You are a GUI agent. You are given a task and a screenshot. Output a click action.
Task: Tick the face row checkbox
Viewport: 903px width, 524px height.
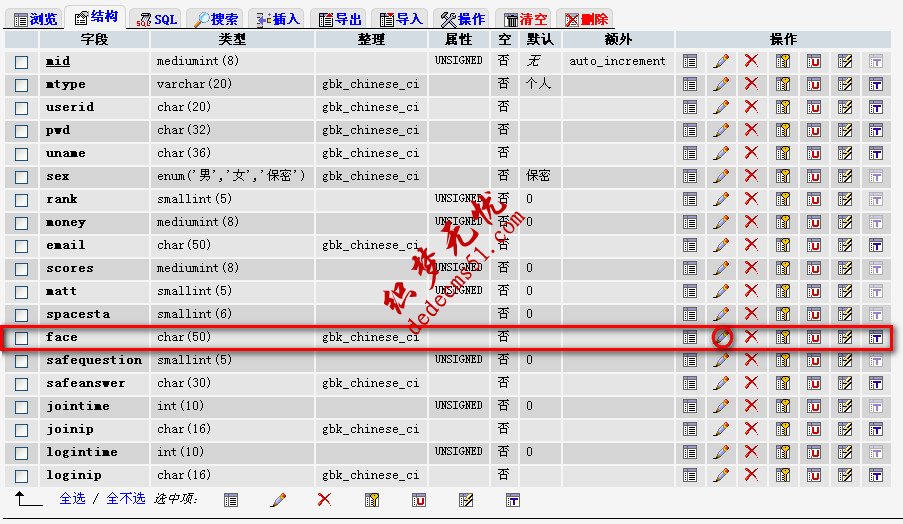pos(21,338)
